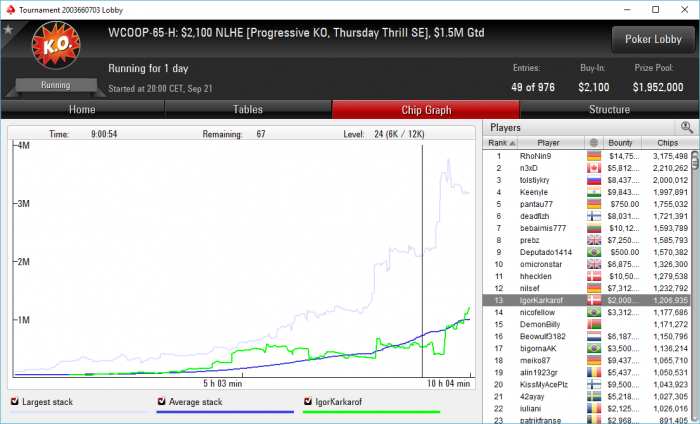This screenshot has height=424, width=700.
Task: Select player tolstiykry in the list
Action: point(586,180)
